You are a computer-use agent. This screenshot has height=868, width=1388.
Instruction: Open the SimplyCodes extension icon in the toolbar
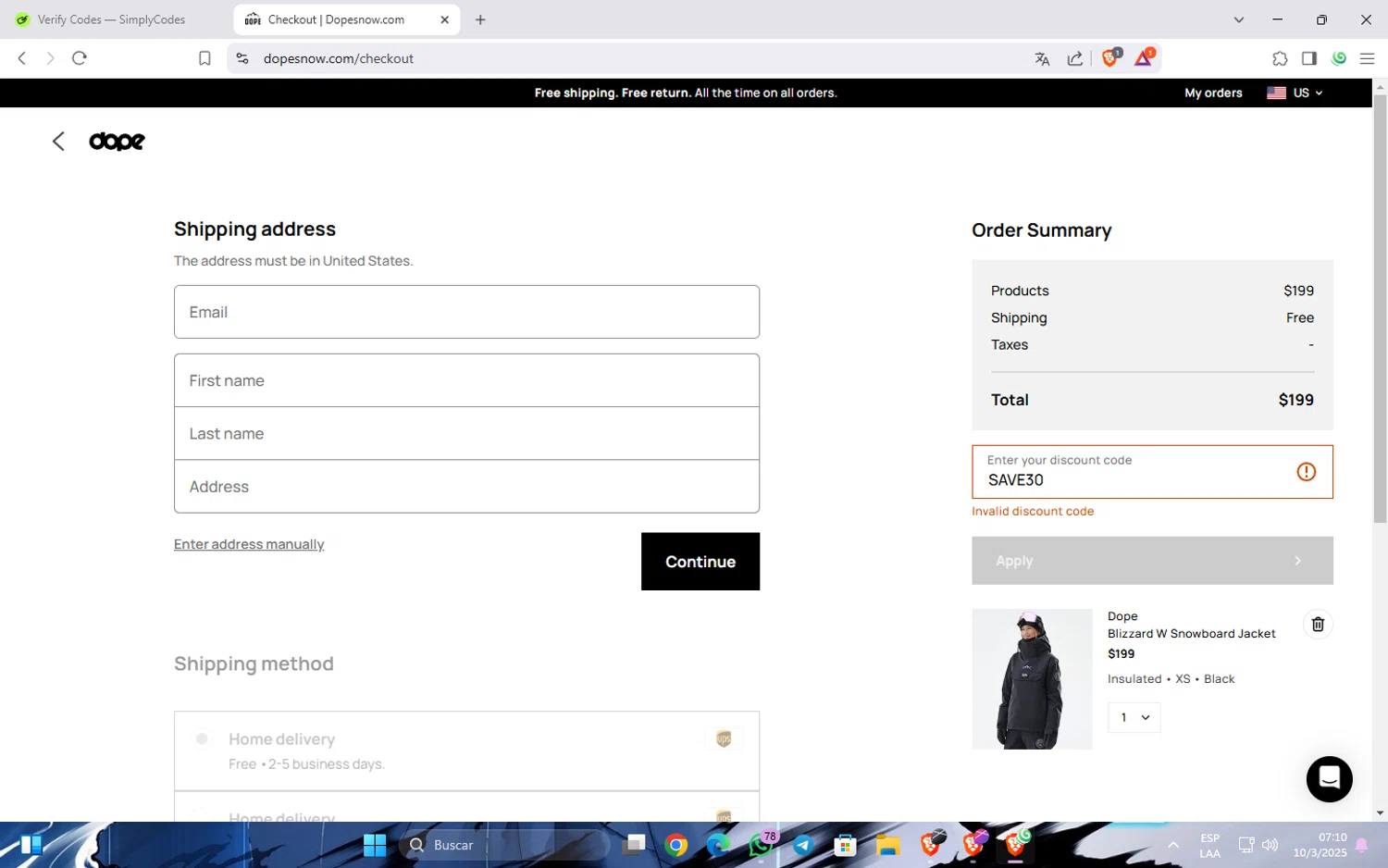1338,58
